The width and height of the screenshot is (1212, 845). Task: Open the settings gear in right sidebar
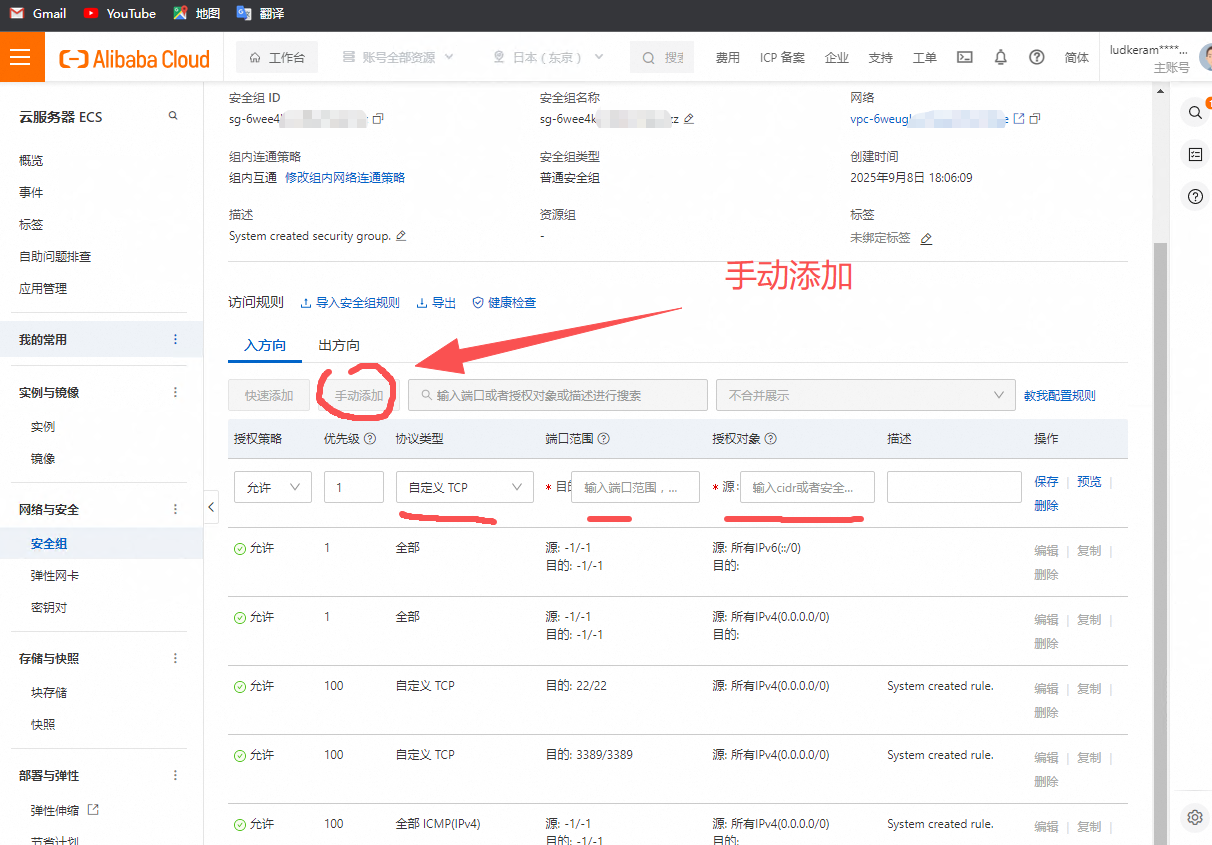point(1194,817)
